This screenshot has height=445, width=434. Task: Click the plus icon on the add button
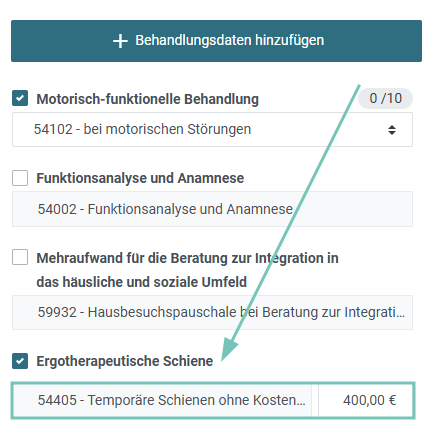coord(120,41)
